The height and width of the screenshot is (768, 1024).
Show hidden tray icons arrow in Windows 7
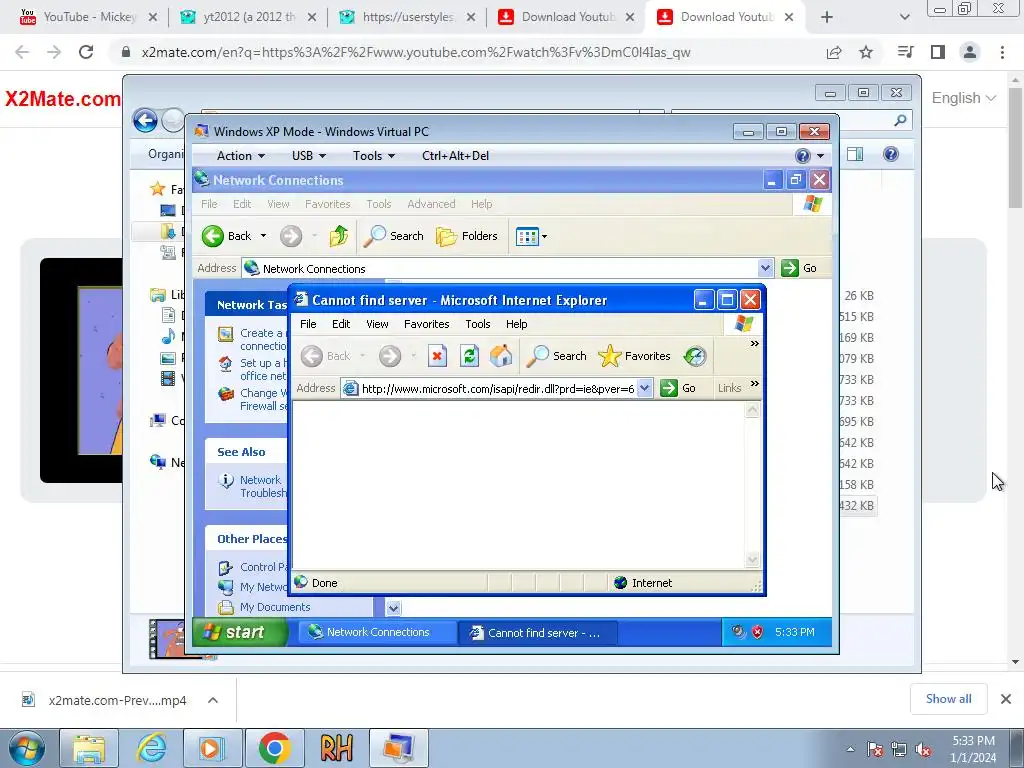coord(850,749)
